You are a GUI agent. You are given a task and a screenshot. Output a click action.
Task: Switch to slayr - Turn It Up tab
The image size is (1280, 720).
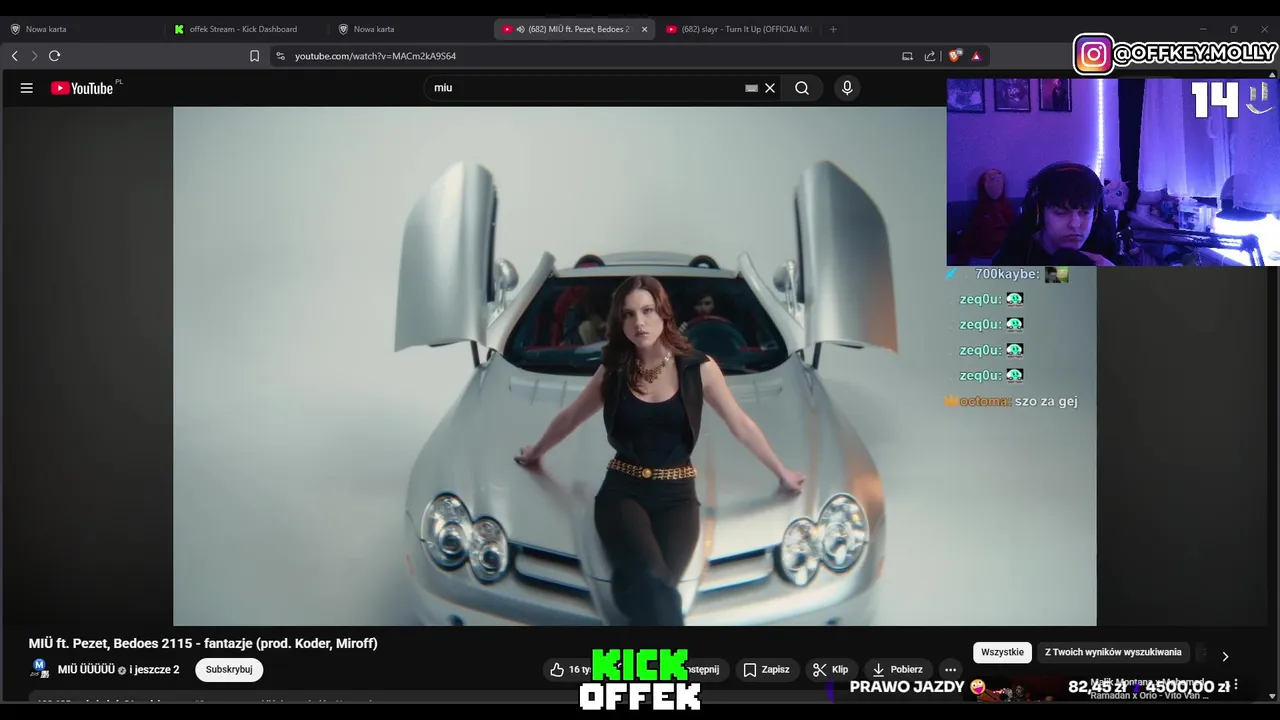click(738, 29)
